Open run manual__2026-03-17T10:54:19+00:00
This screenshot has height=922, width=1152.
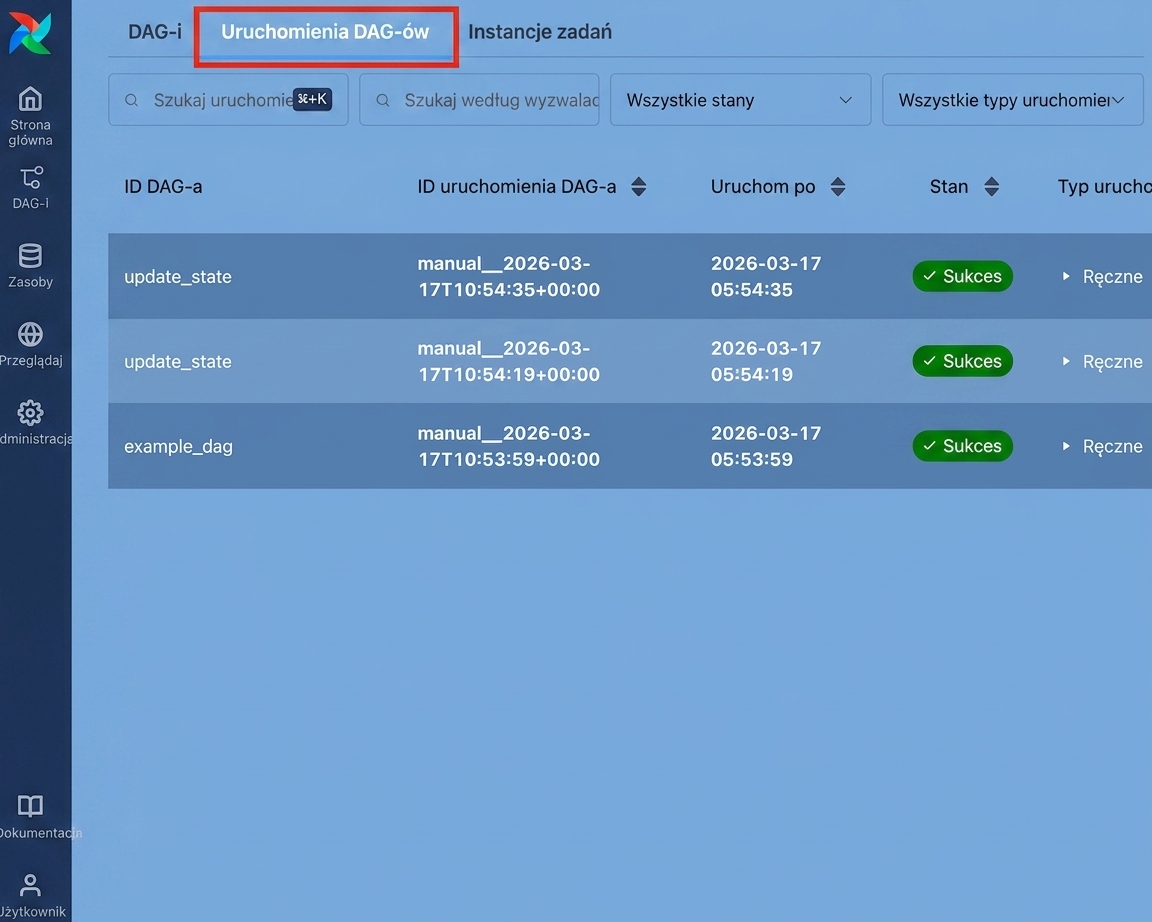(x=508, y=361)
